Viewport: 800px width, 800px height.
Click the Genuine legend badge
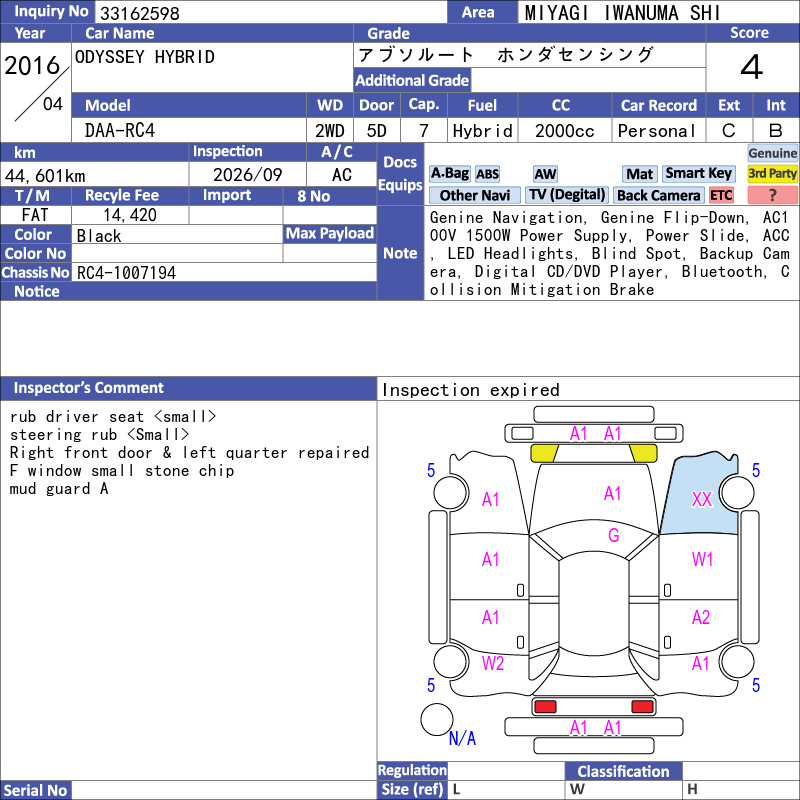[x=772, y=153]
